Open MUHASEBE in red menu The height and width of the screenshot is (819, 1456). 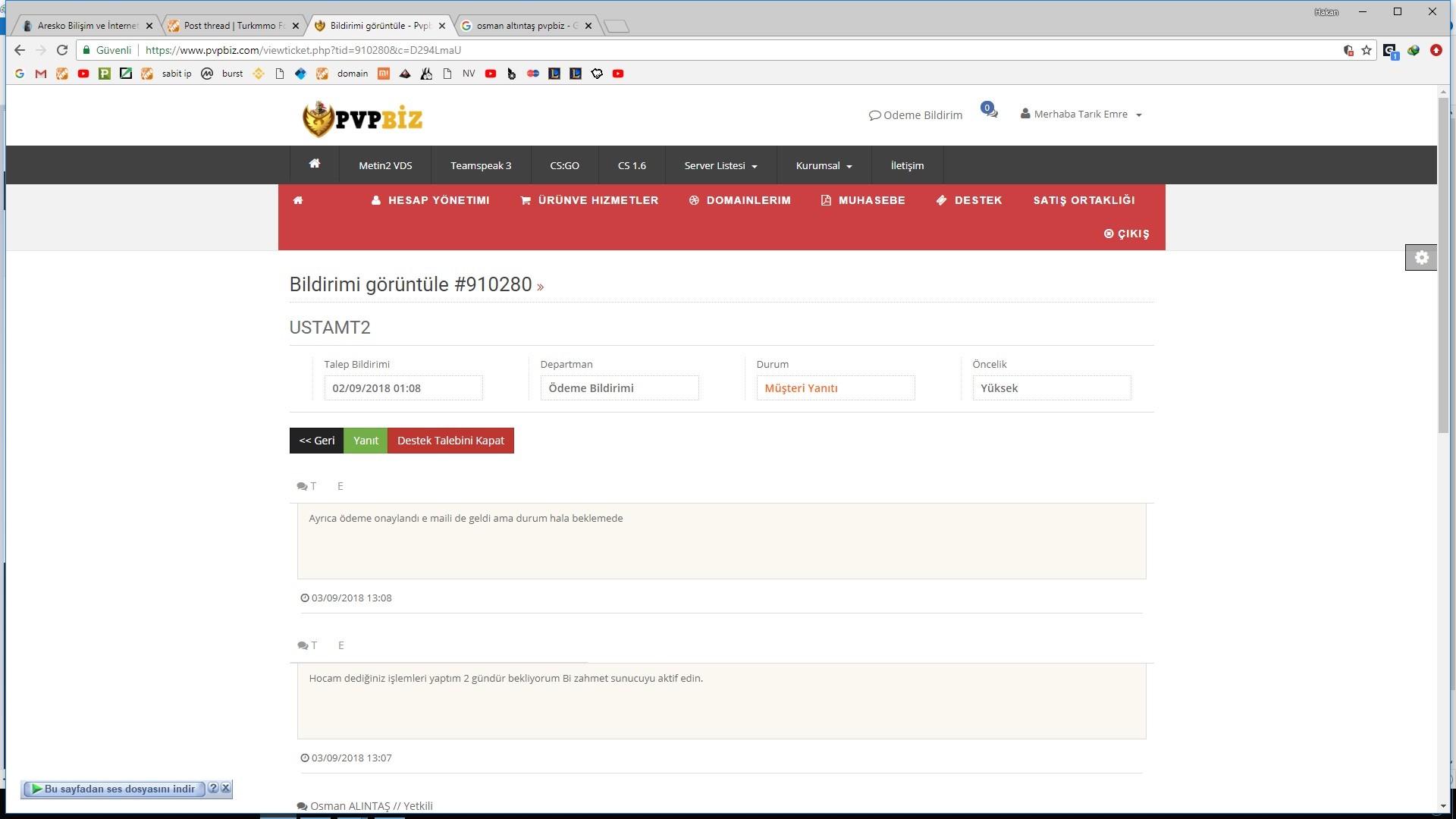pos(863,200)
